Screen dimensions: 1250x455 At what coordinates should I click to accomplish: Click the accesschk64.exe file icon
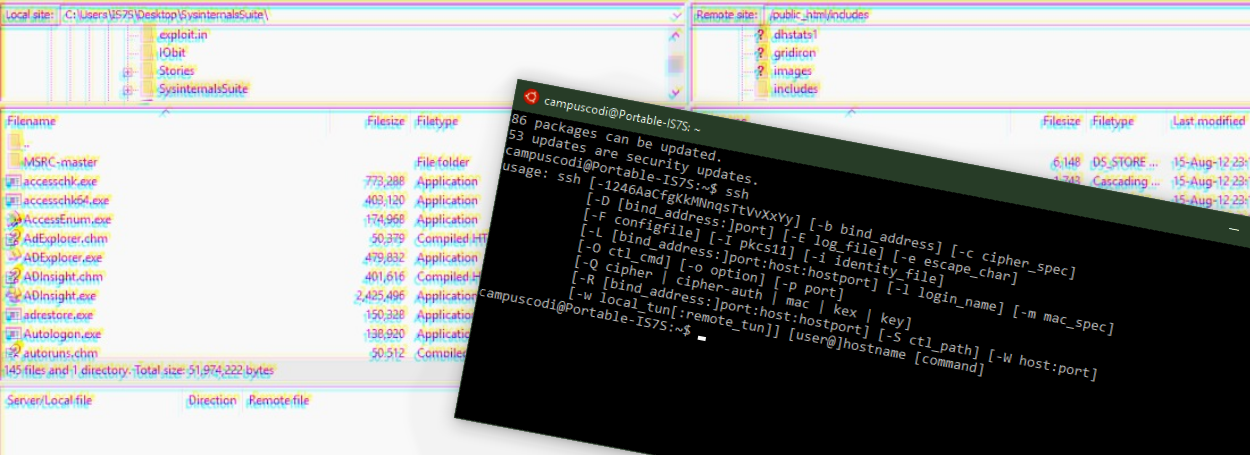(x=13, y=200)
